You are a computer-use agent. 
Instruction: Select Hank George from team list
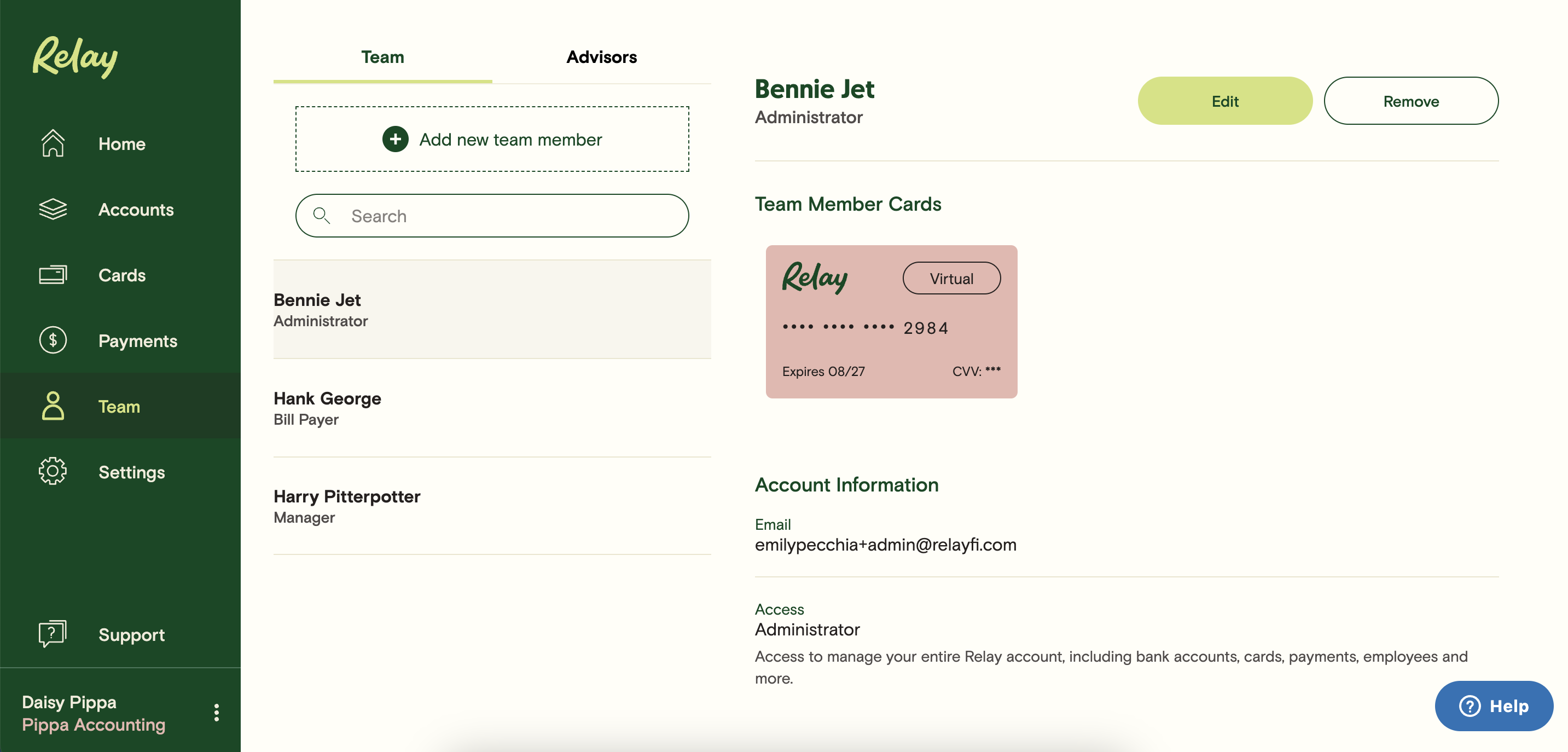[492, 408]
